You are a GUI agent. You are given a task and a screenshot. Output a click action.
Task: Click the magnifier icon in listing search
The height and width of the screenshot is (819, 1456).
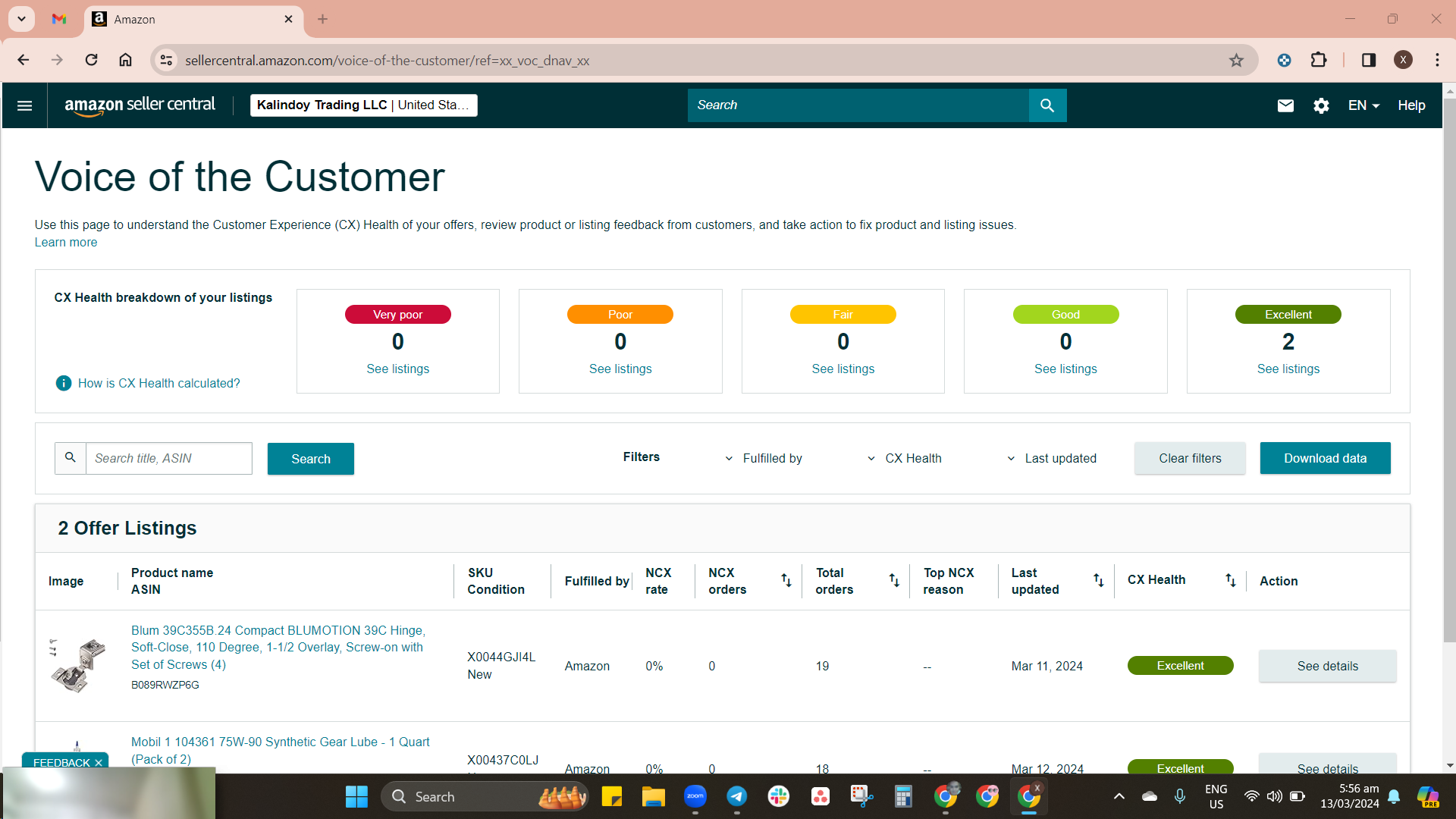tap(71, 458)
